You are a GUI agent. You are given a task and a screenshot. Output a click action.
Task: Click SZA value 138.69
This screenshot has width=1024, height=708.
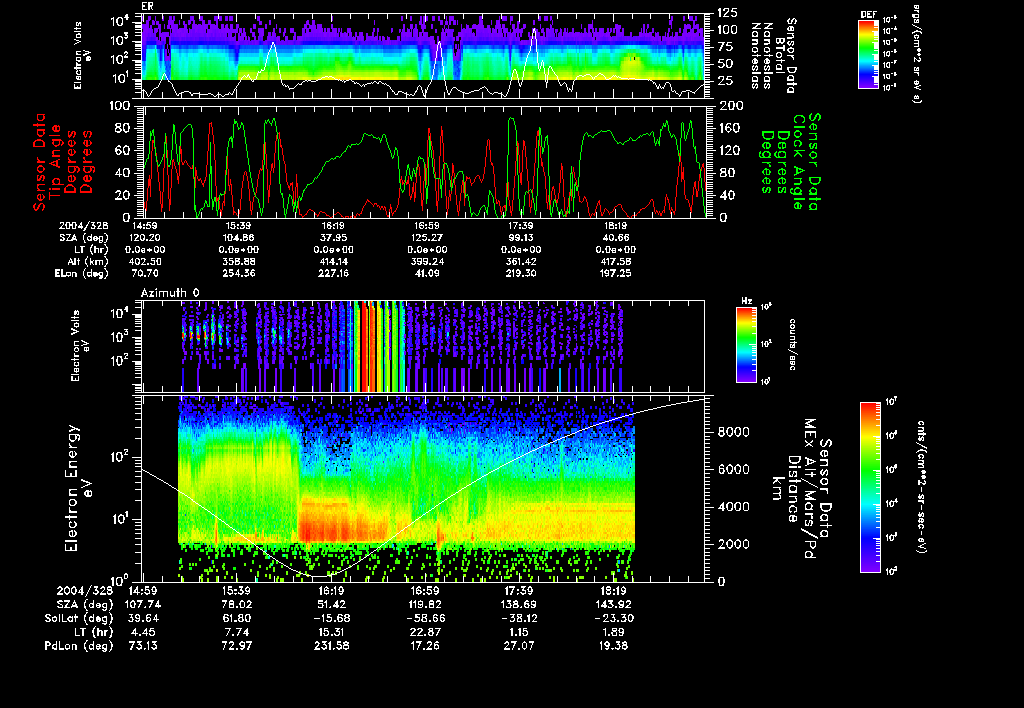519,605
